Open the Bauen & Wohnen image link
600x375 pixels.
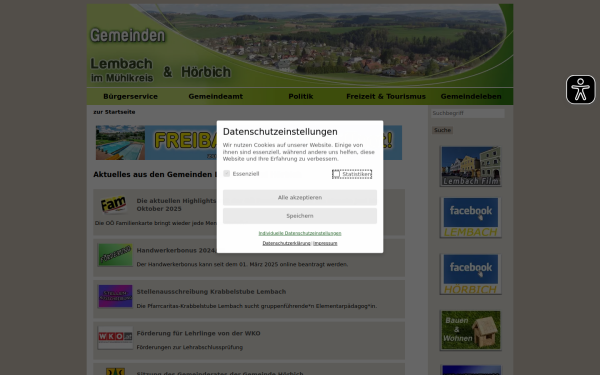click(470, 330)
